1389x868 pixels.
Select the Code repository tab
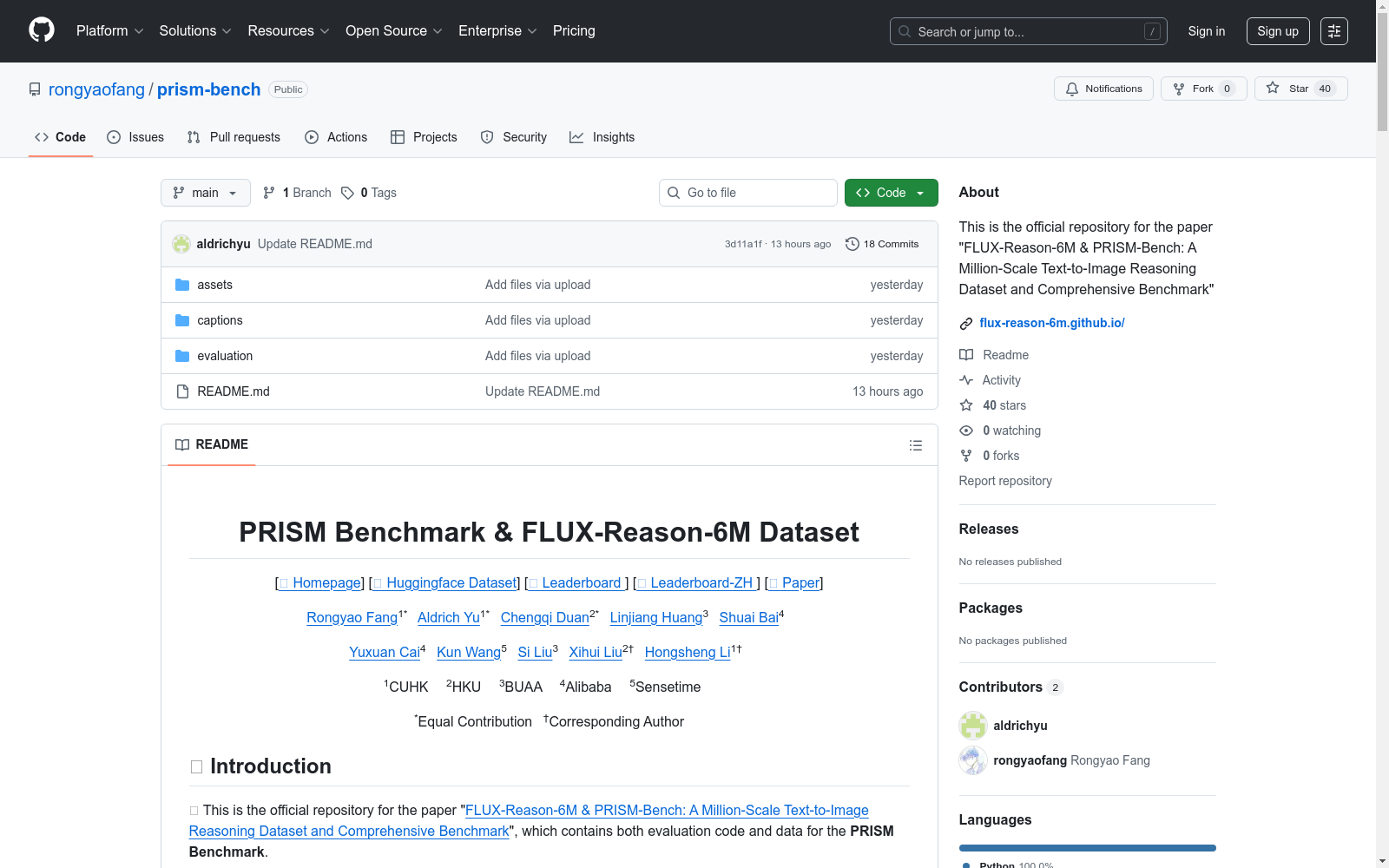[x=61, y=137]
